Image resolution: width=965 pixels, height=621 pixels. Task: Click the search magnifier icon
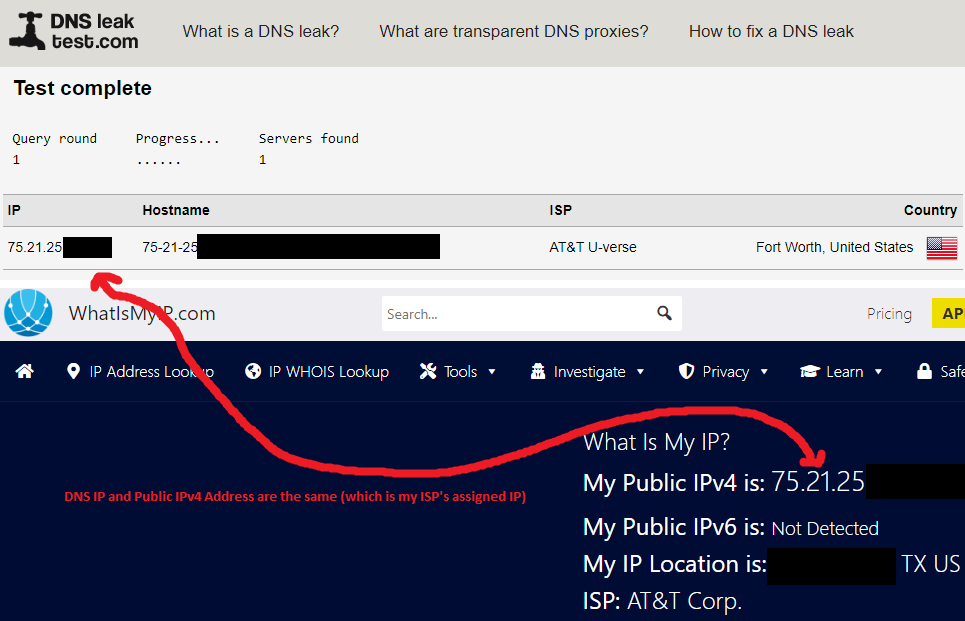point(664,313)
